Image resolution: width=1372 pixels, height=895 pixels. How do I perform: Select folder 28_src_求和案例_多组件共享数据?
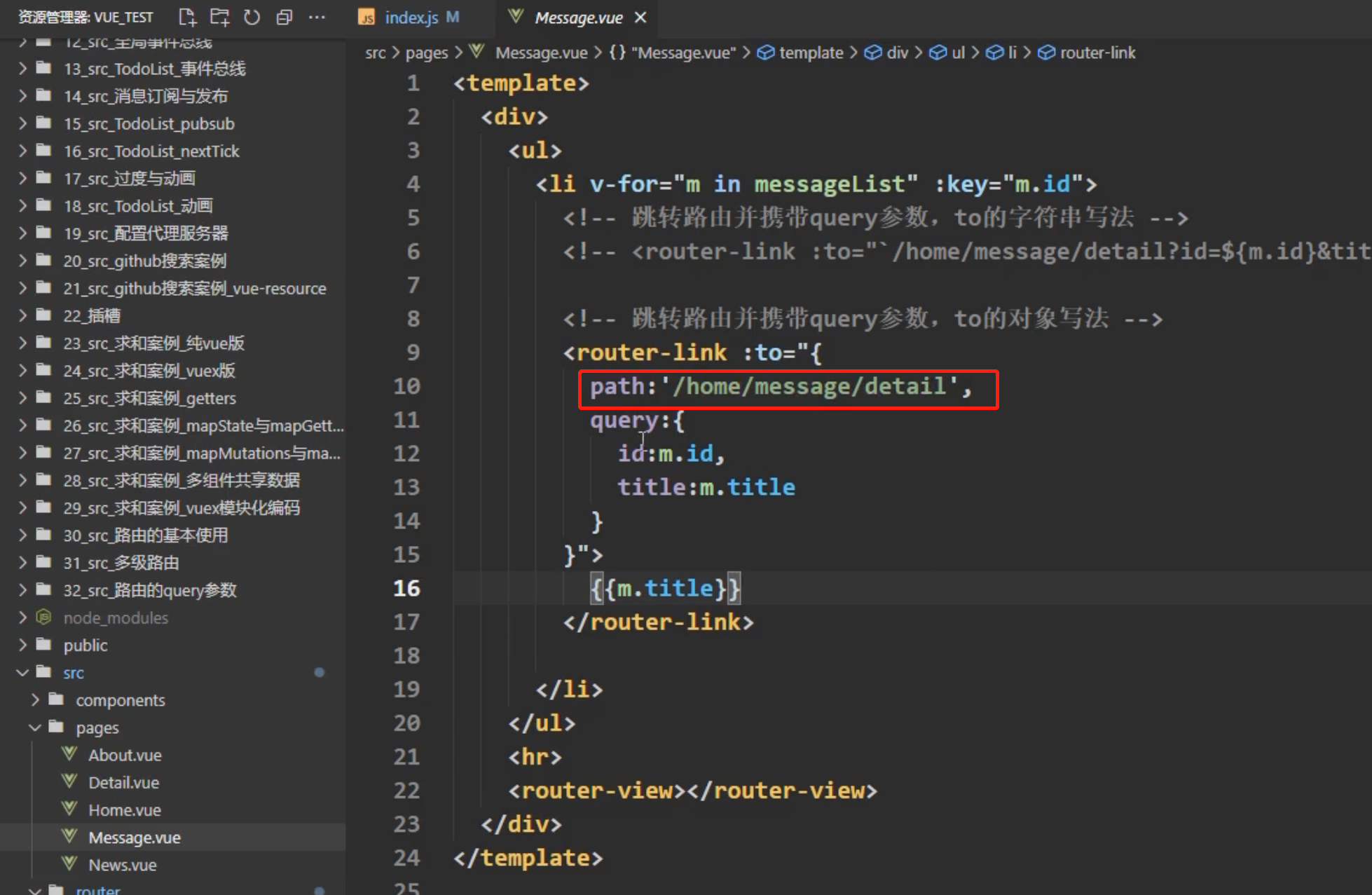point(181,480)
